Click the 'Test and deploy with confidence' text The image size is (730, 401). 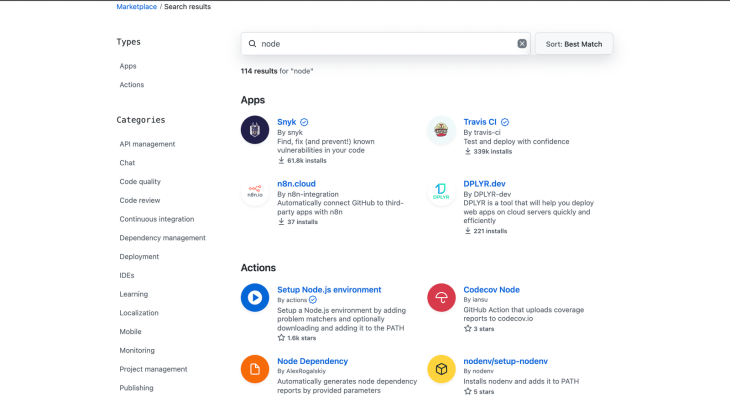coord(516,142)
